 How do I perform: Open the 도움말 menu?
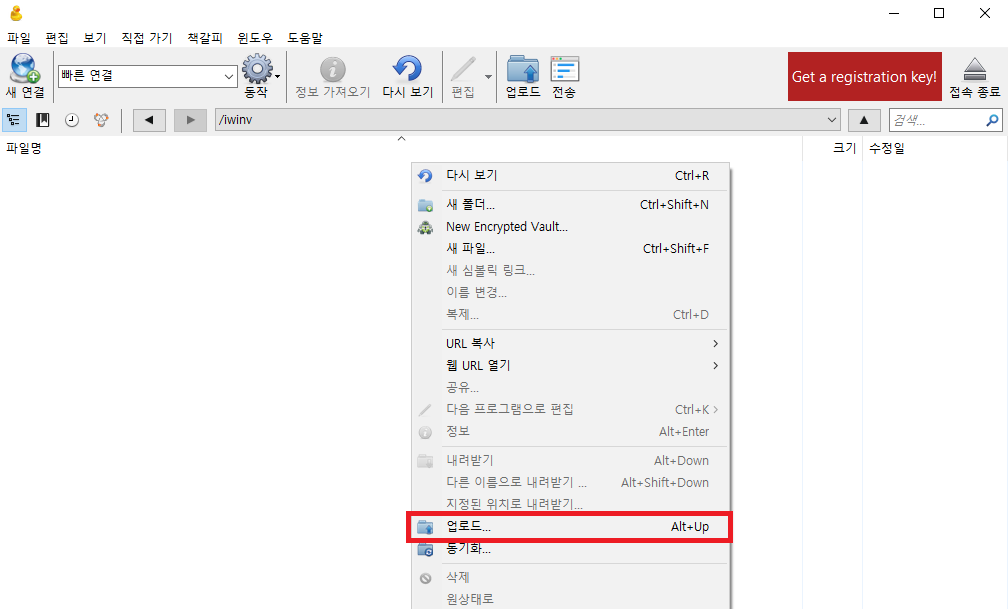pos(305,38)
